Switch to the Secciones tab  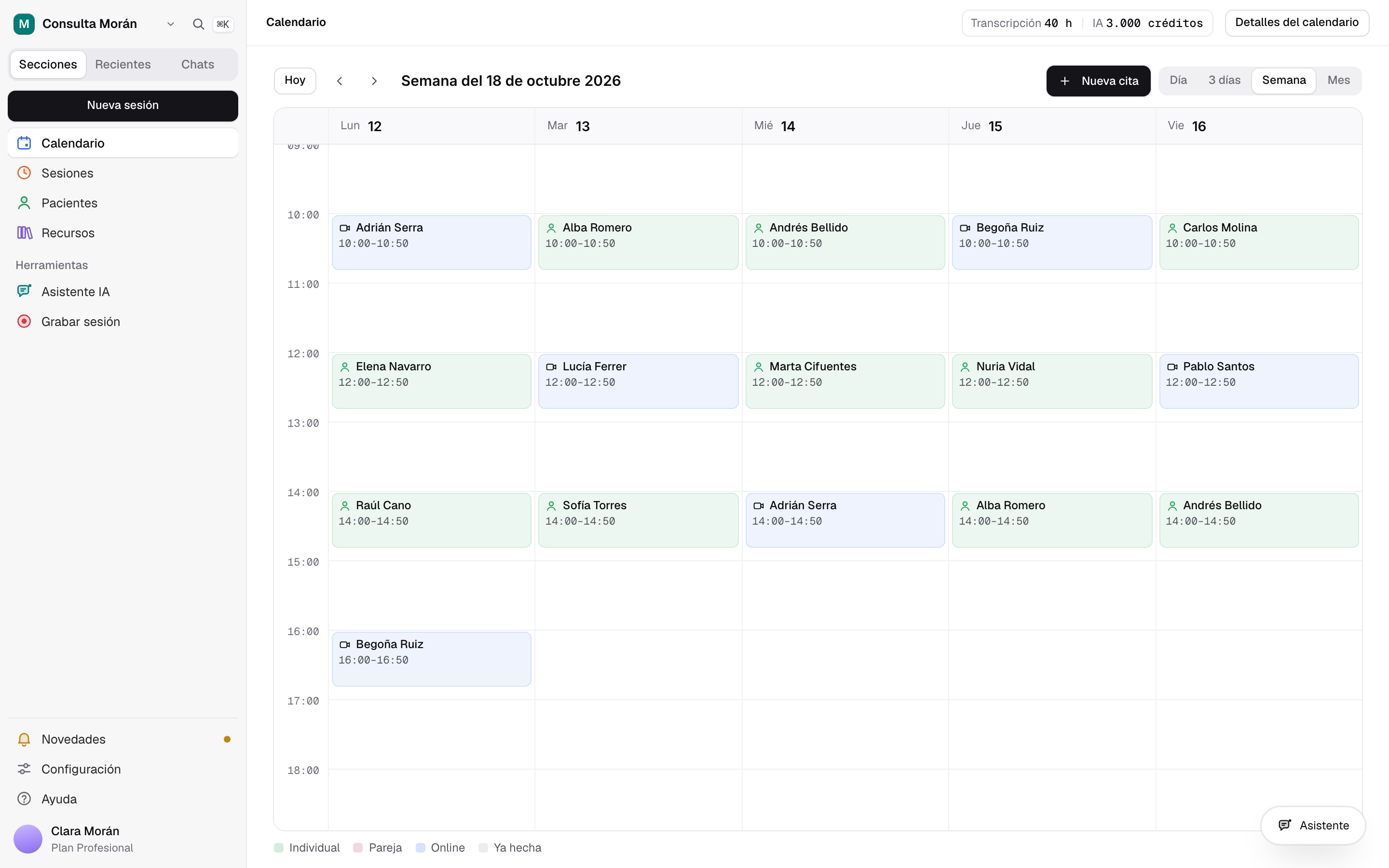coord(48,64)
